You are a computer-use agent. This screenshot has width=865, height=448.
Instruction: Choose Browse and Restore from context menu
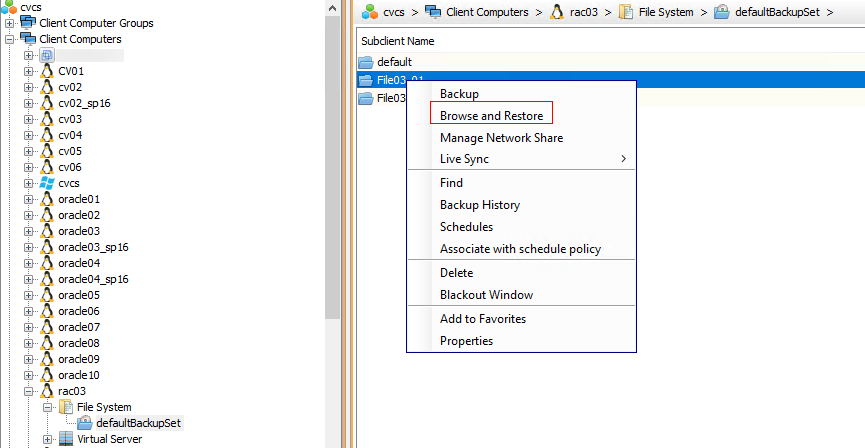491,116
